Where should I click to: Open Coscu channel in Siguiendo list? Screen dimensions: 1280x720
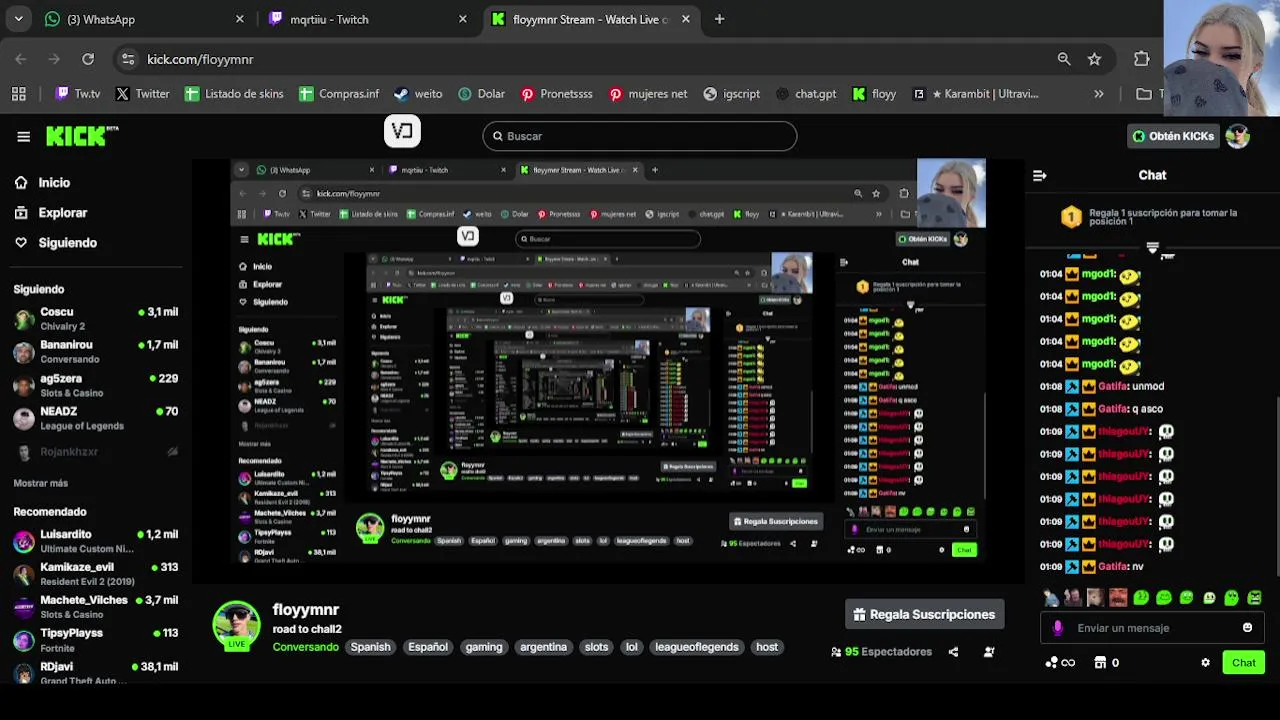click(96, 318)
